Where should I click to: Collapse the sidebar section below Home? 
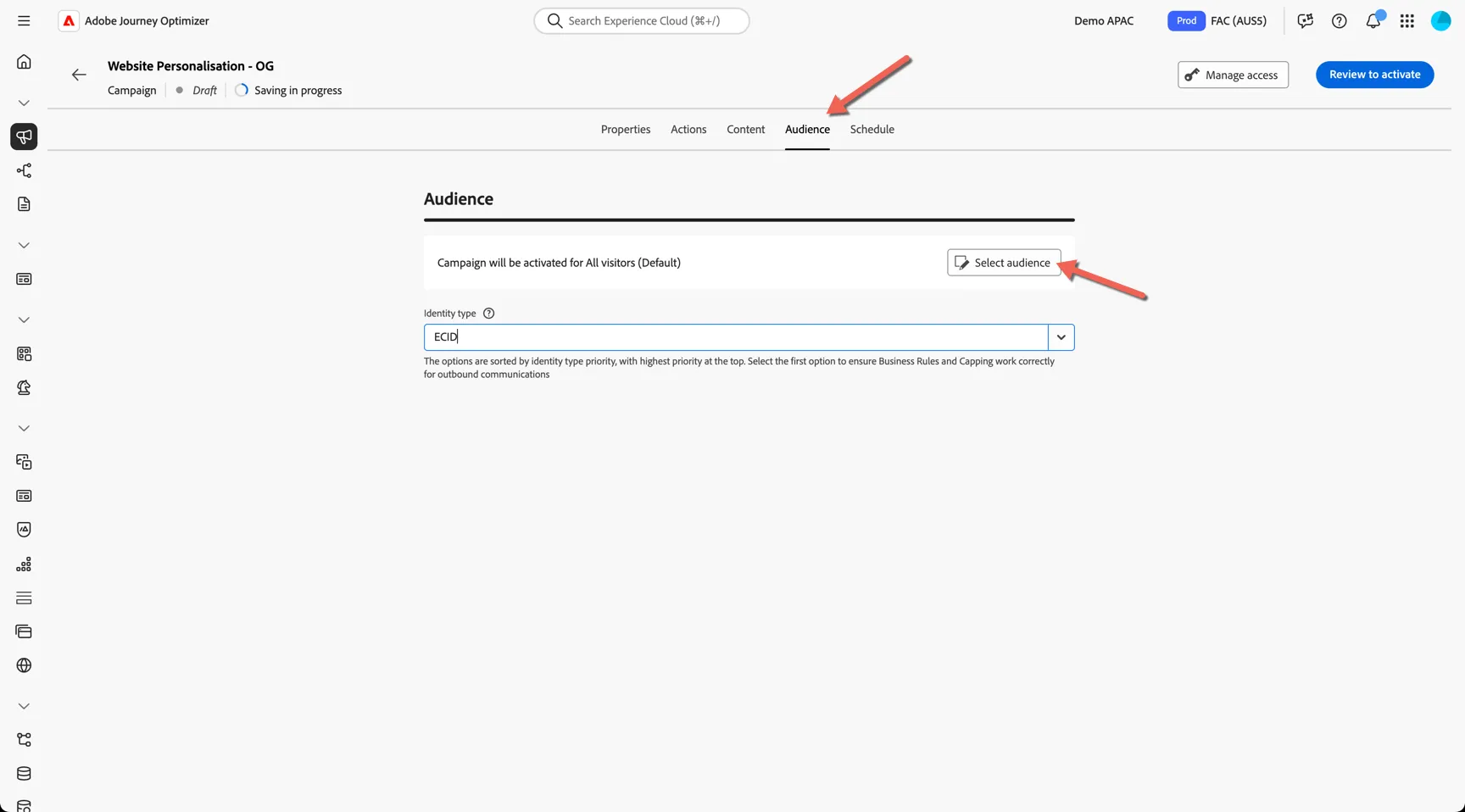[24, 103]
